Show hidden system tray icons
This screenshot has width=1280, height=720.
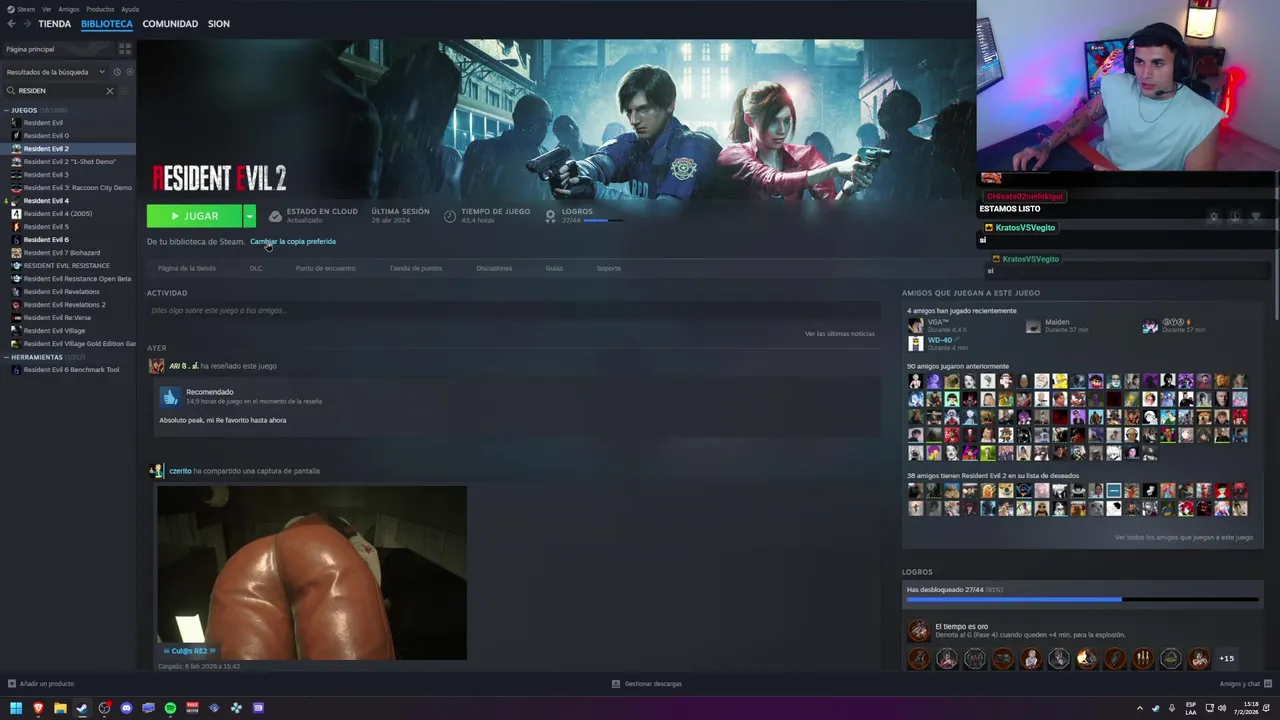coord(1139,708)
